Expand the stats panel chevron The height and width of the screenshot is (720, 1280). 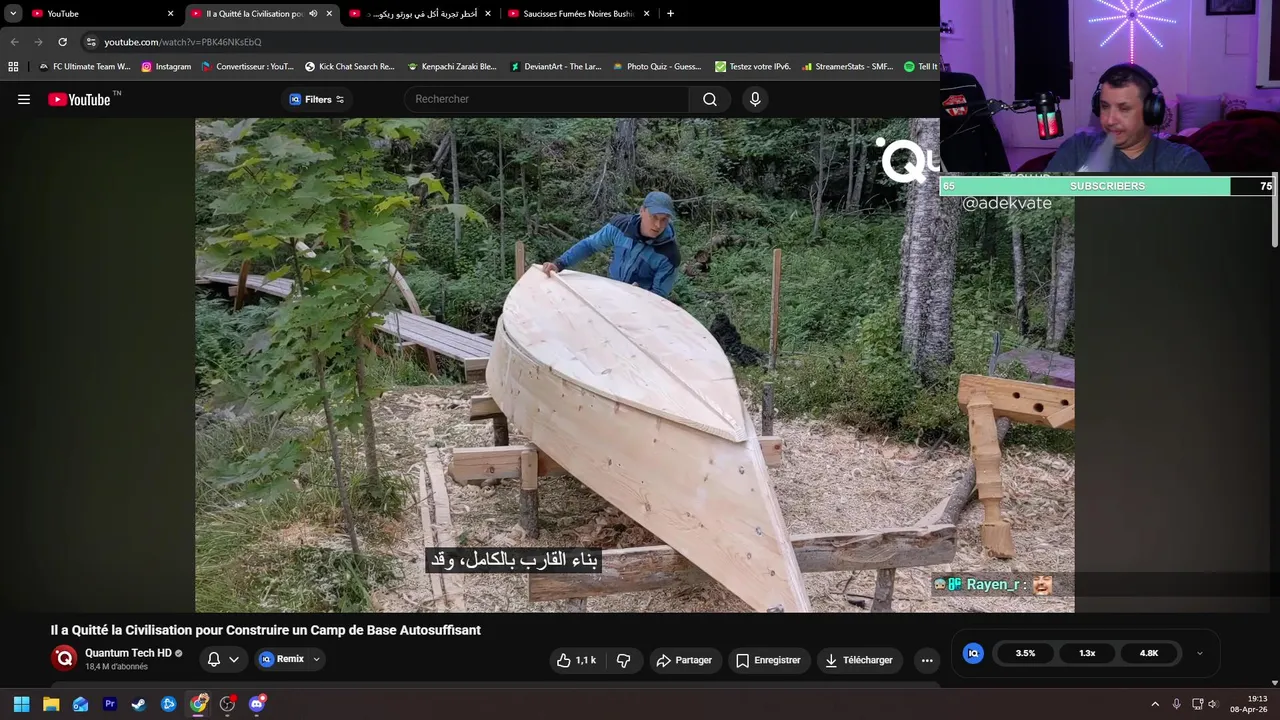click(1200, 653)
